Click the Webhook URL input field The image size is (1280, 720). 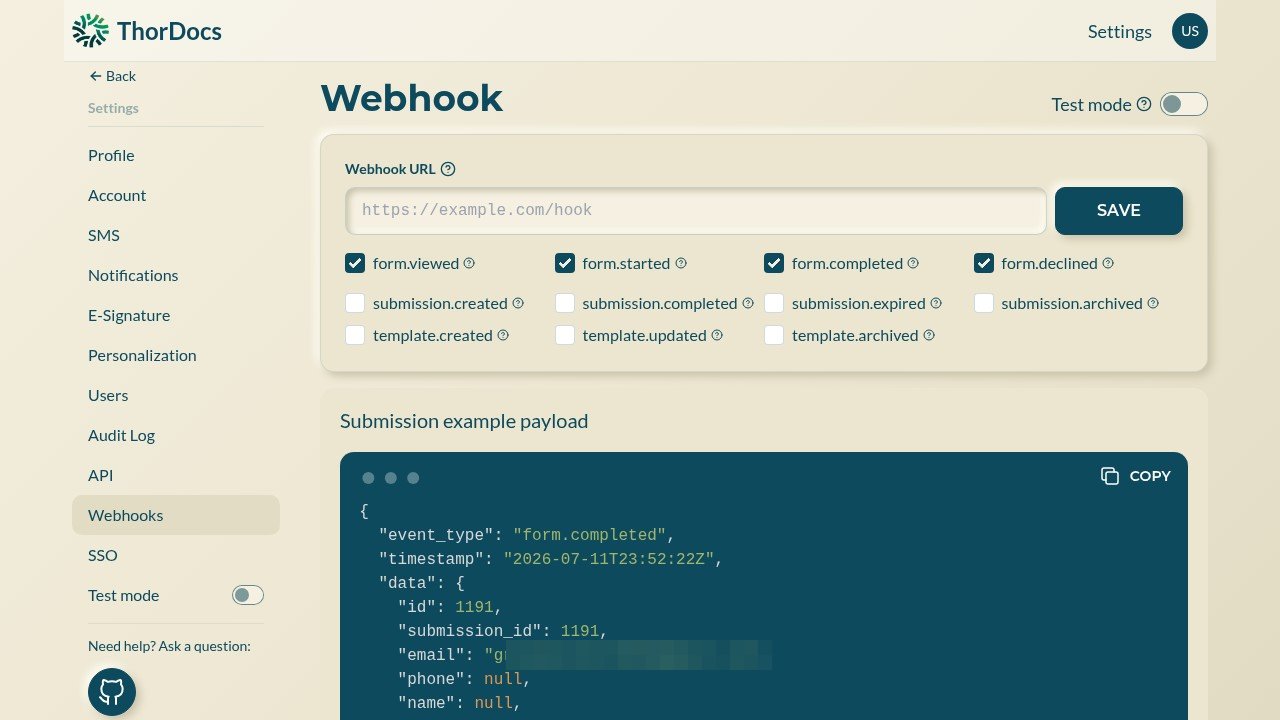(x=696, y=211)
